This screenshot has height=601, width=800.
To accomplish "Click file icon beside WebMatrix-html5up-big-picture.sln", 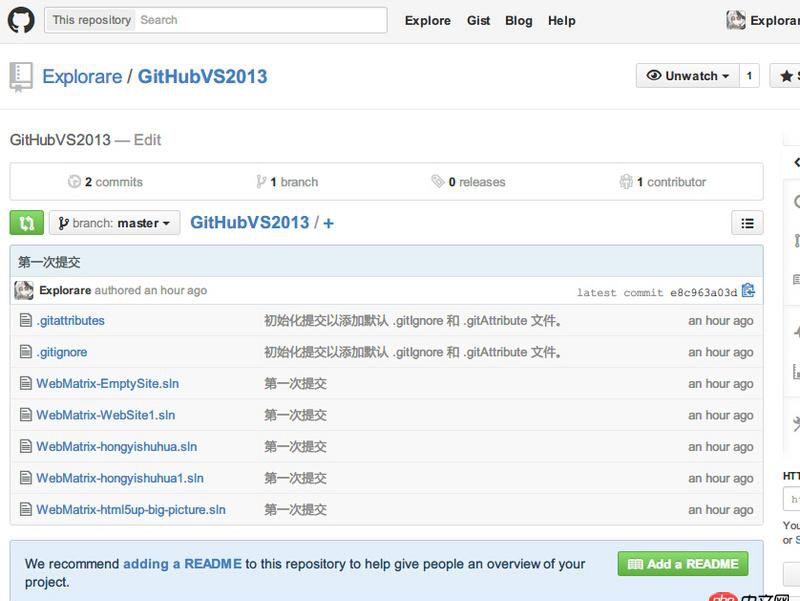I will (26, 509).
